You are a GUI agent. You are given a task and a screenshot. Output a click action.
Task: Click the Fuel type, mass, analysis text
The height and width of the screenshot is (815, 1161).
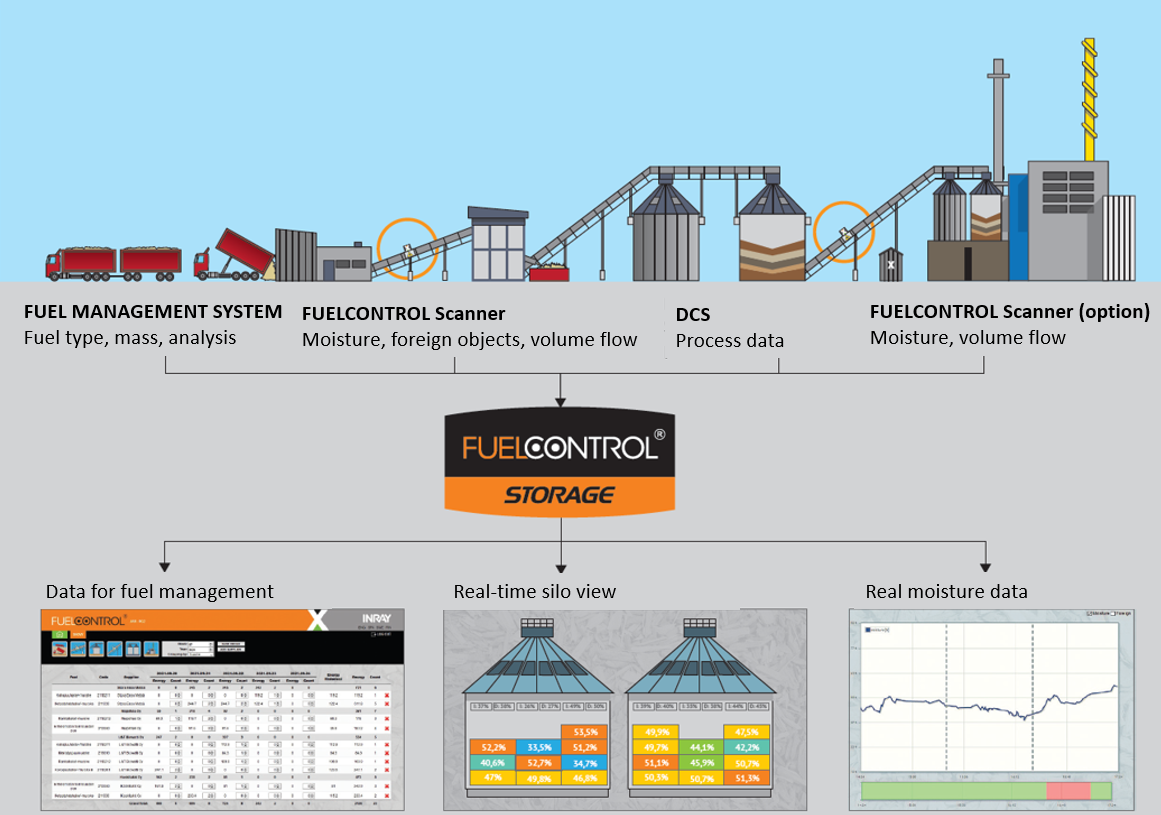coord(130,338)
